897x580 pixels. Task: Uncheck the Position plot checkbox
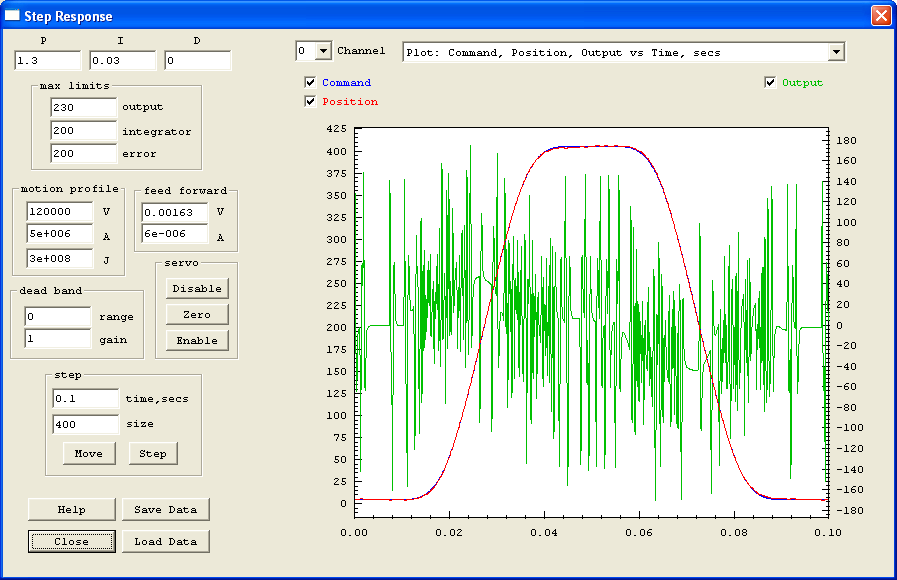311,101
